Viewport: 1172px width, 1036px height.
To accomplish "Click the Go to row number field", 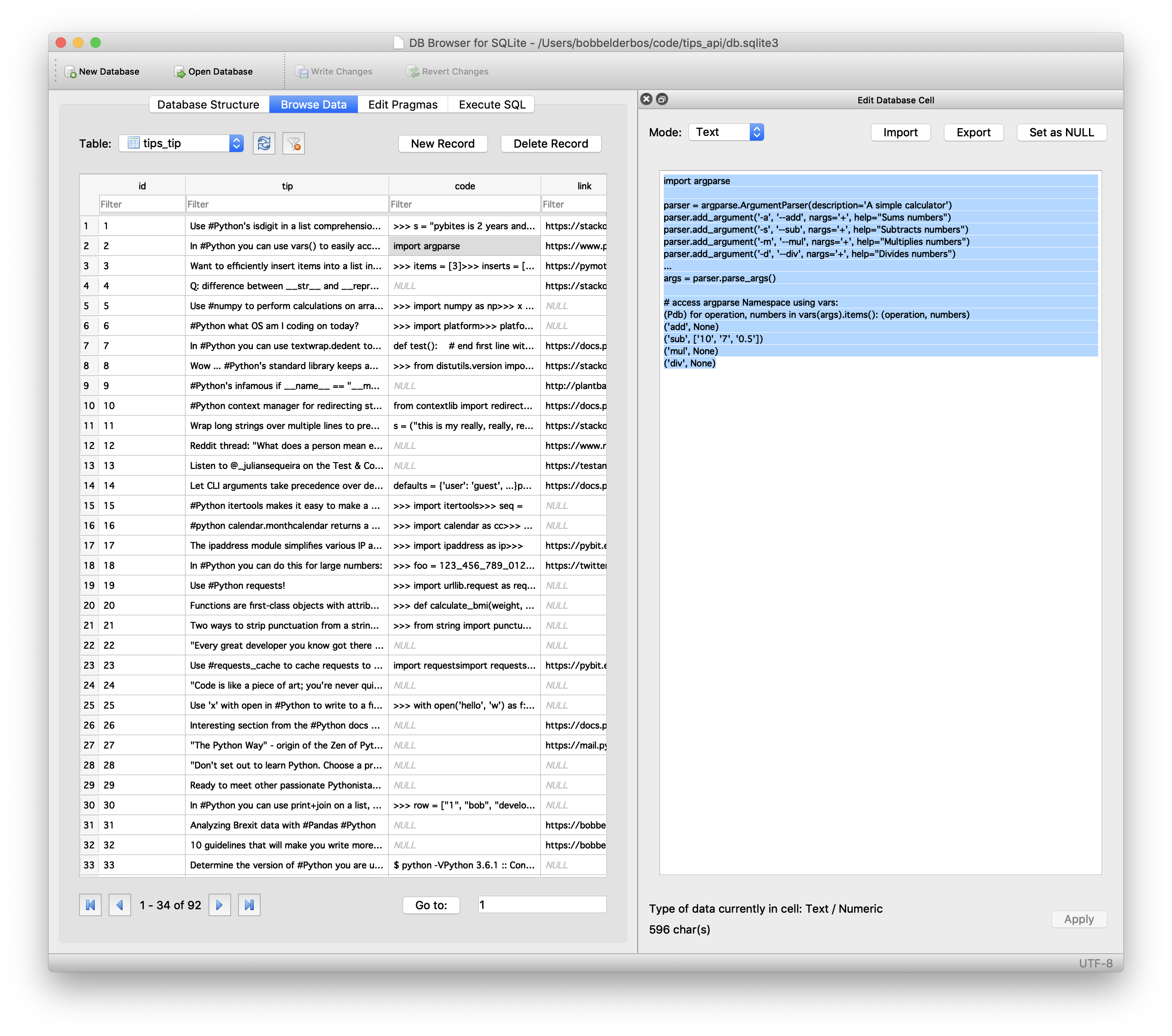I will coord(542,905).
